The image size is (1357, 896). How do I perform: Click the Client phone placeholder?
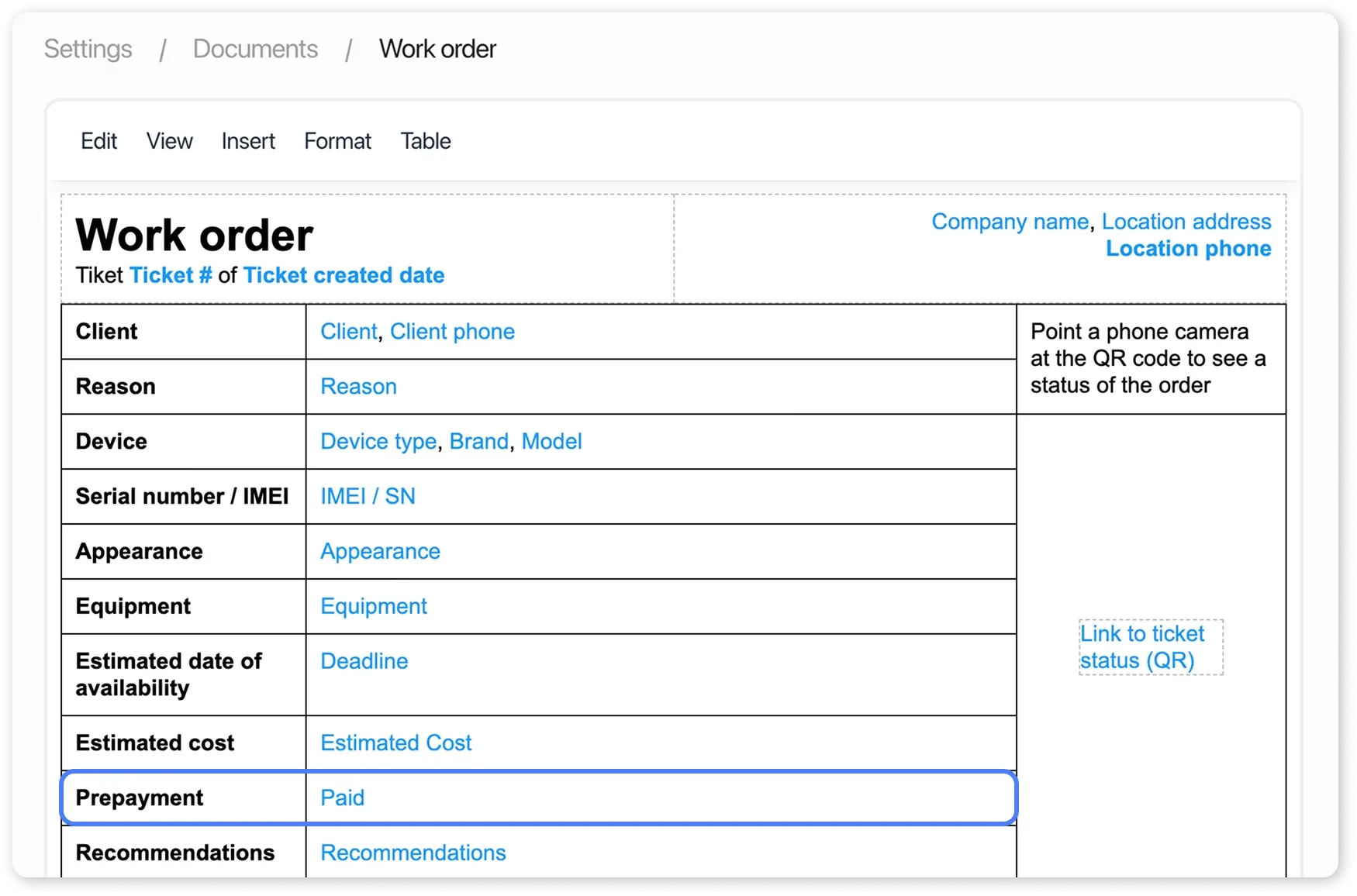click(452, 331)
